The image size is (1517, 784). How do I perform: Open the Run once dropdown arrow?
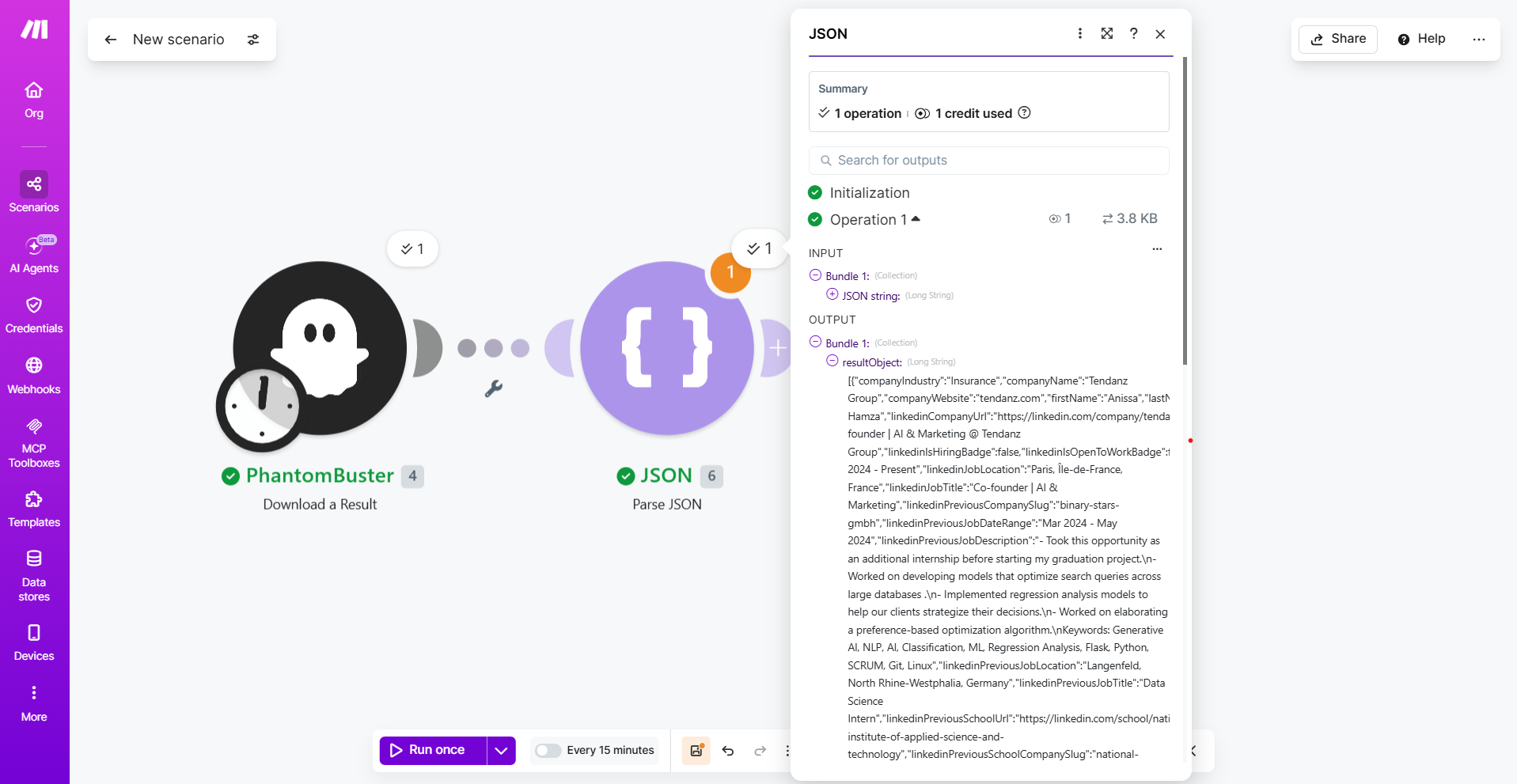[x=502, y=751]
